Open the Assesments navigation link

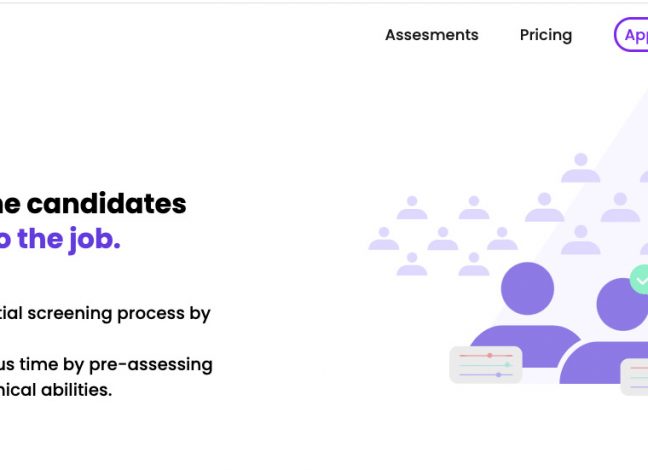(x=431, y=35)
